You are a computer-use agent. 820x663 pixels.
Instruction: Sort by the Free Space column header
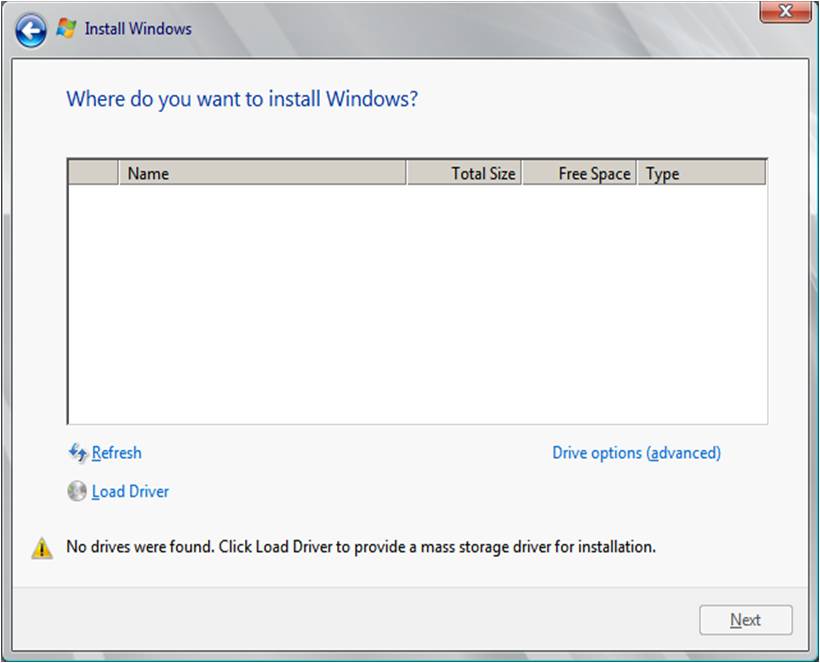(579, 173)
